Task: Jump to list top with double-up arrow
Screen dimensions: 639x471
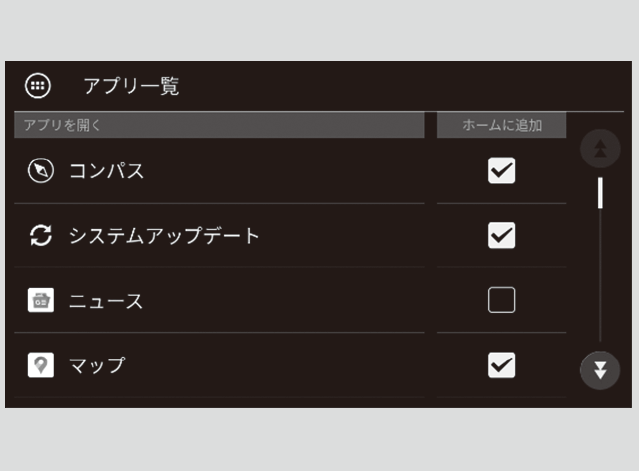Action: pos(600,149)
